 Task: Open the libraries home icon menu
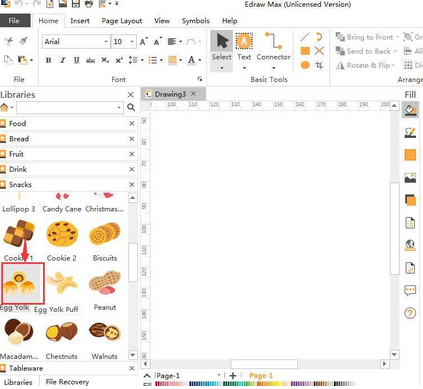(7, 107)
